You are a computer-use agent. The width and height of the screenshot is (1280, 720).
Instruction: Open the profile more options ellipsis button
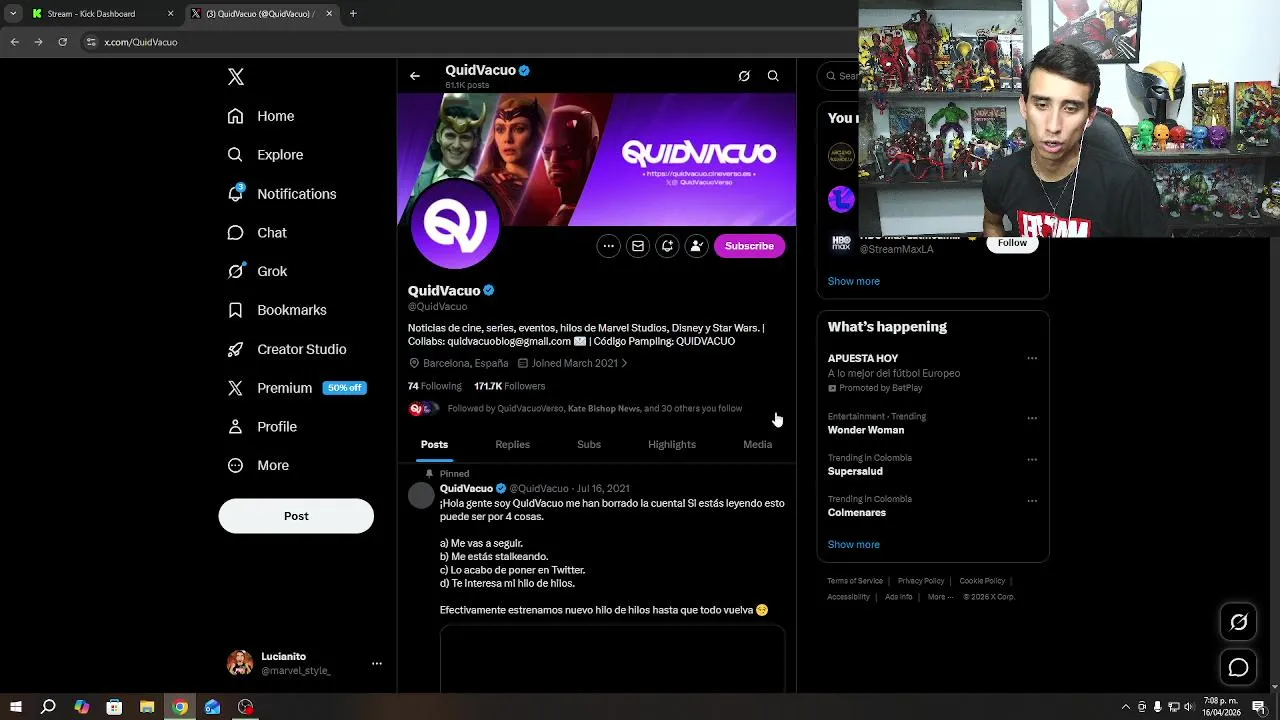coord(608,246)
